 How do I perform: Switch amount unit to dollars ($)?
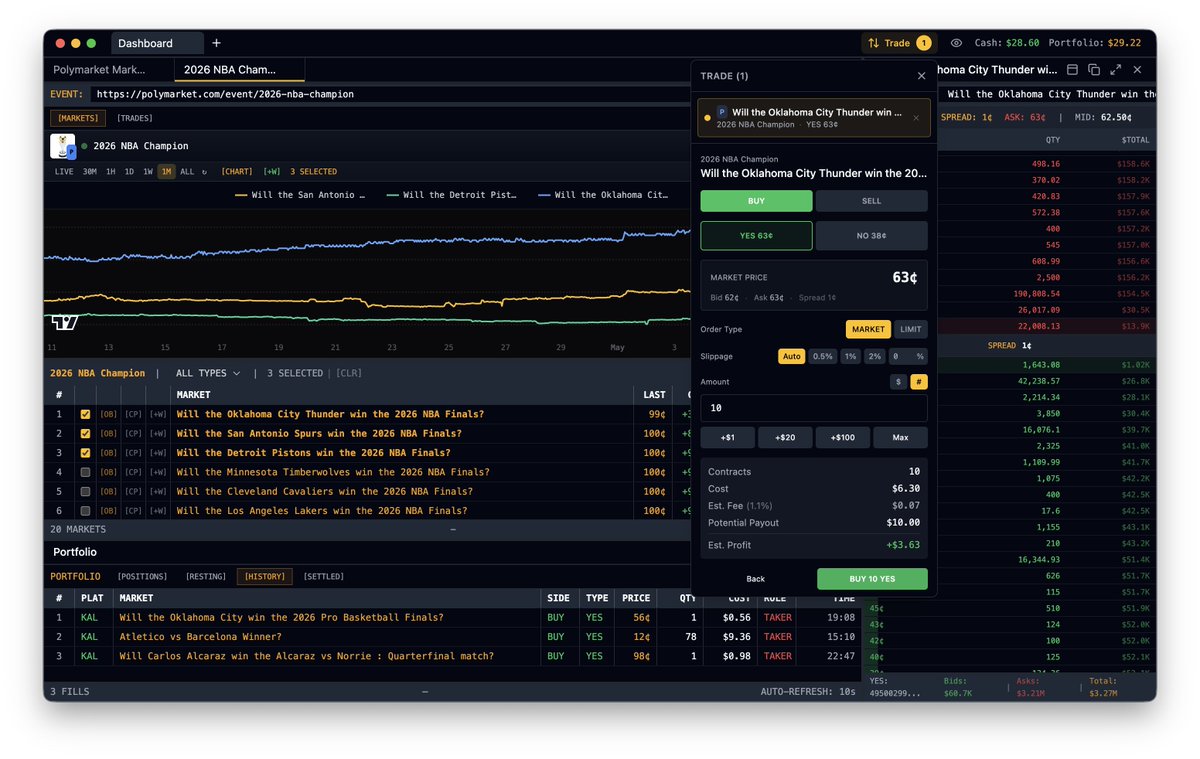click(x=899, y=382)
